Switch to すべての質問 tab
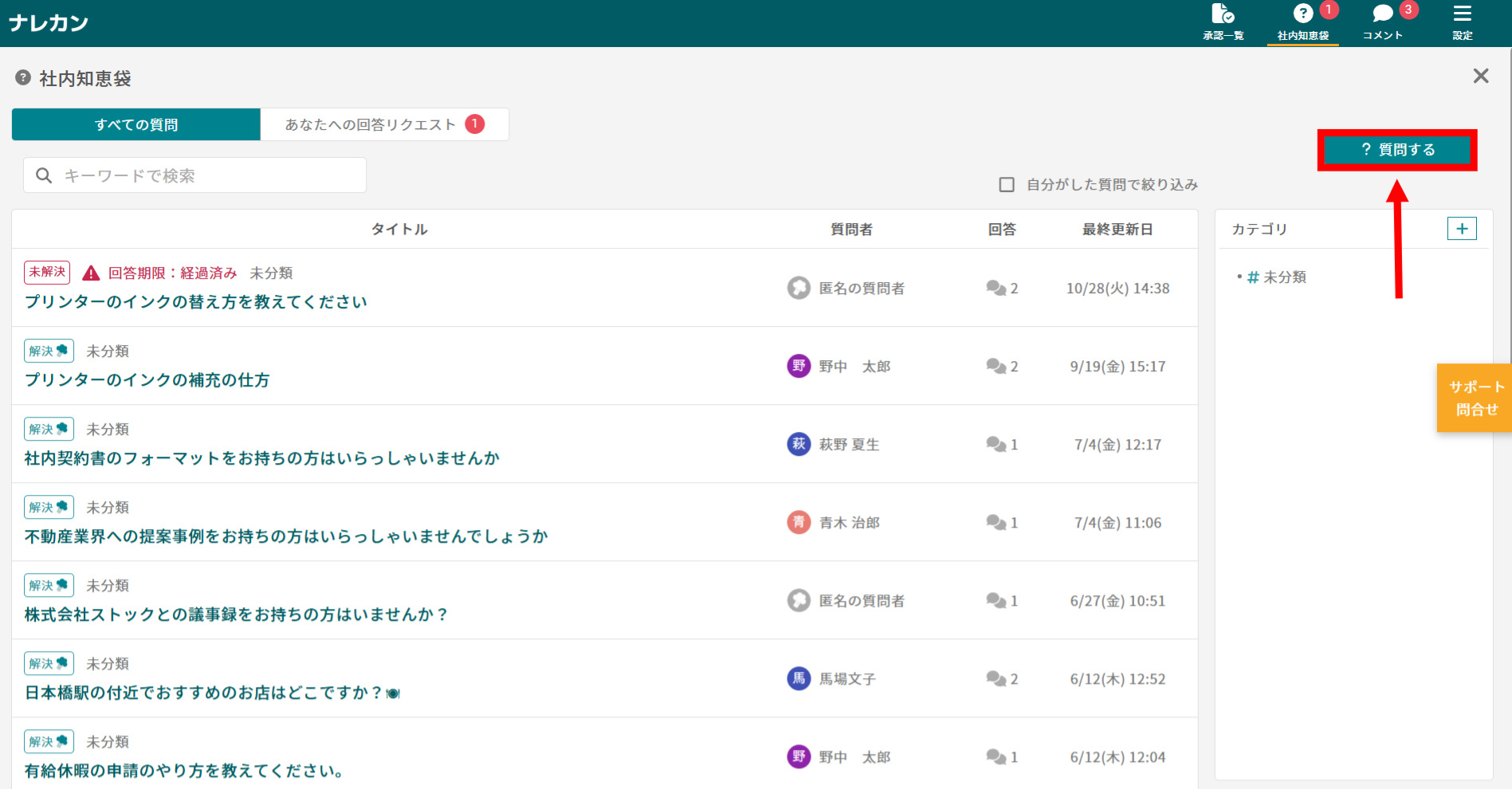 pos(136,124)
